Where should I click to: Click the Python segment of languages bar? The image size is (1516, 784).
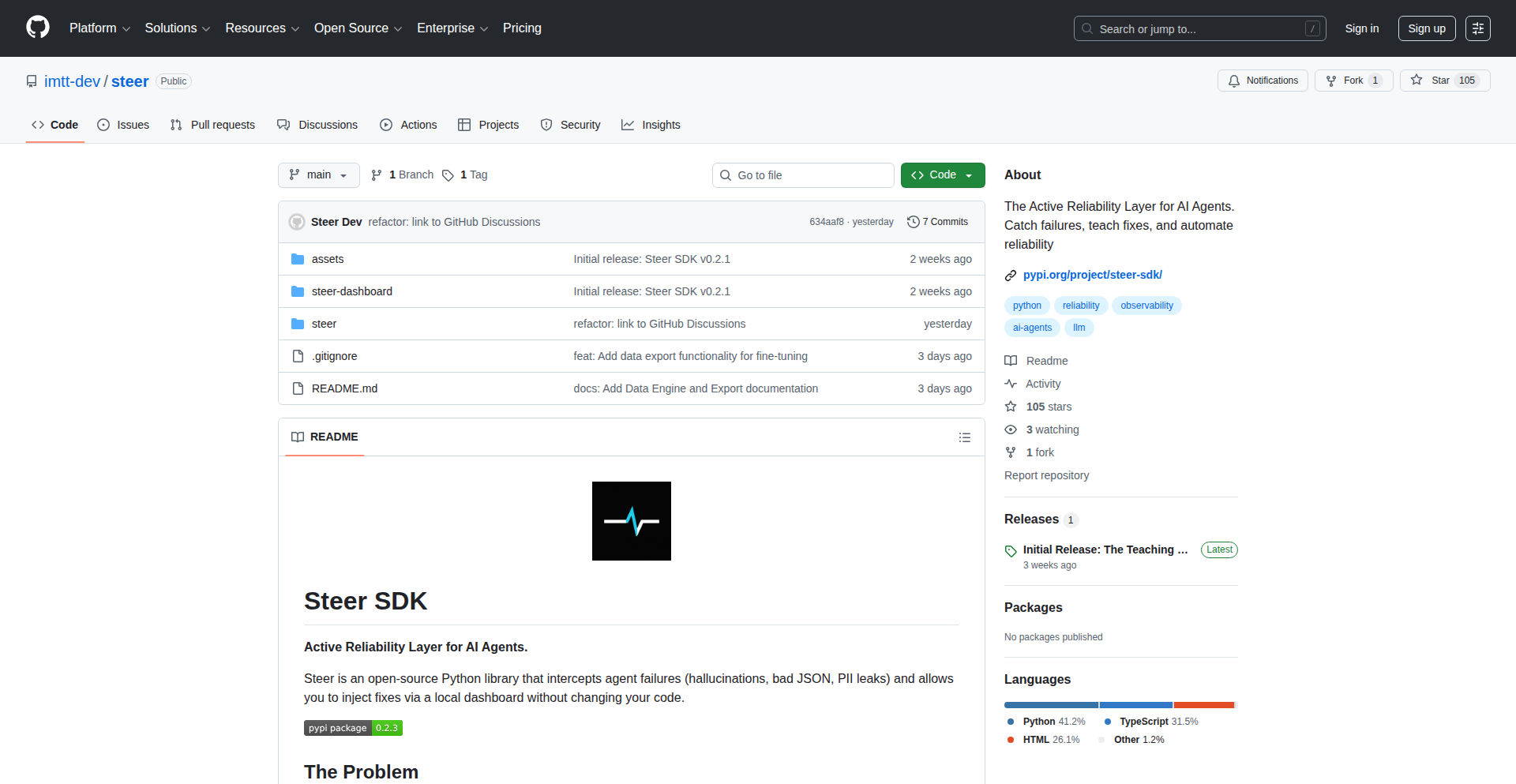click(x=1050, y=705)
